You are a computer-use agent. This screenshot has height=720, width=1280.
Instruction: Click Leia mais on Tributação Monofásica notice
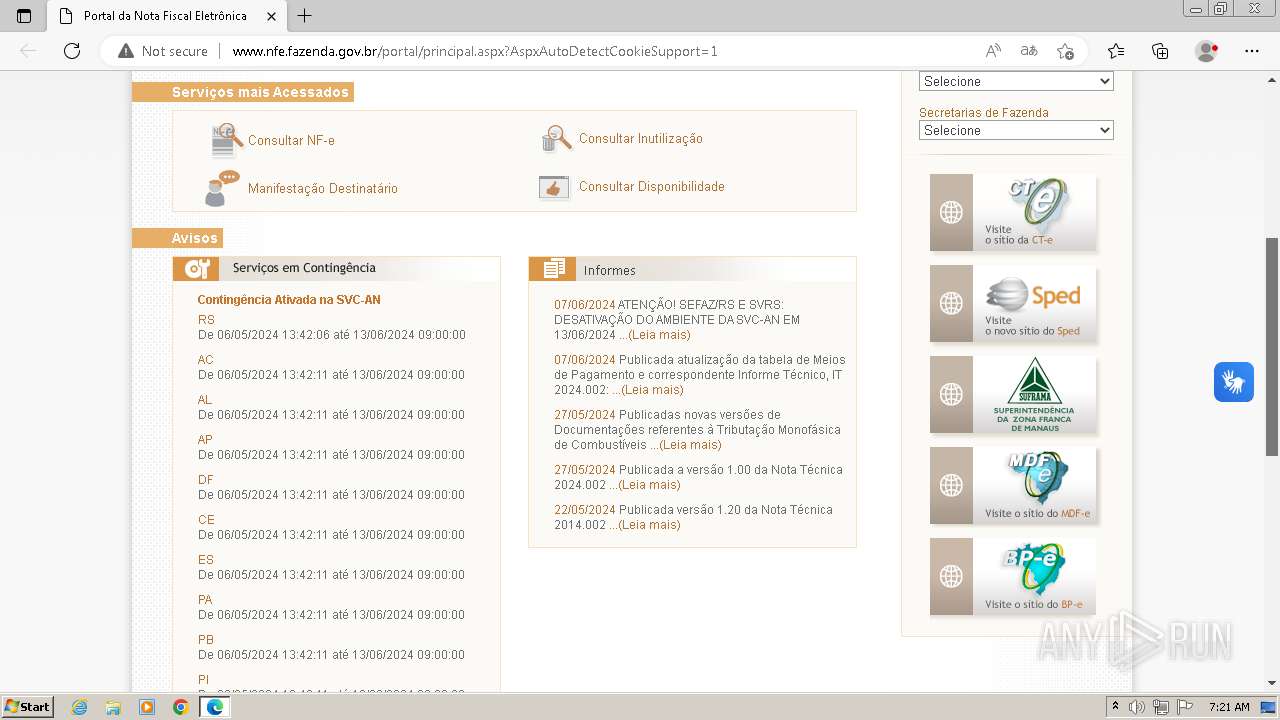(x=690, y=445)
